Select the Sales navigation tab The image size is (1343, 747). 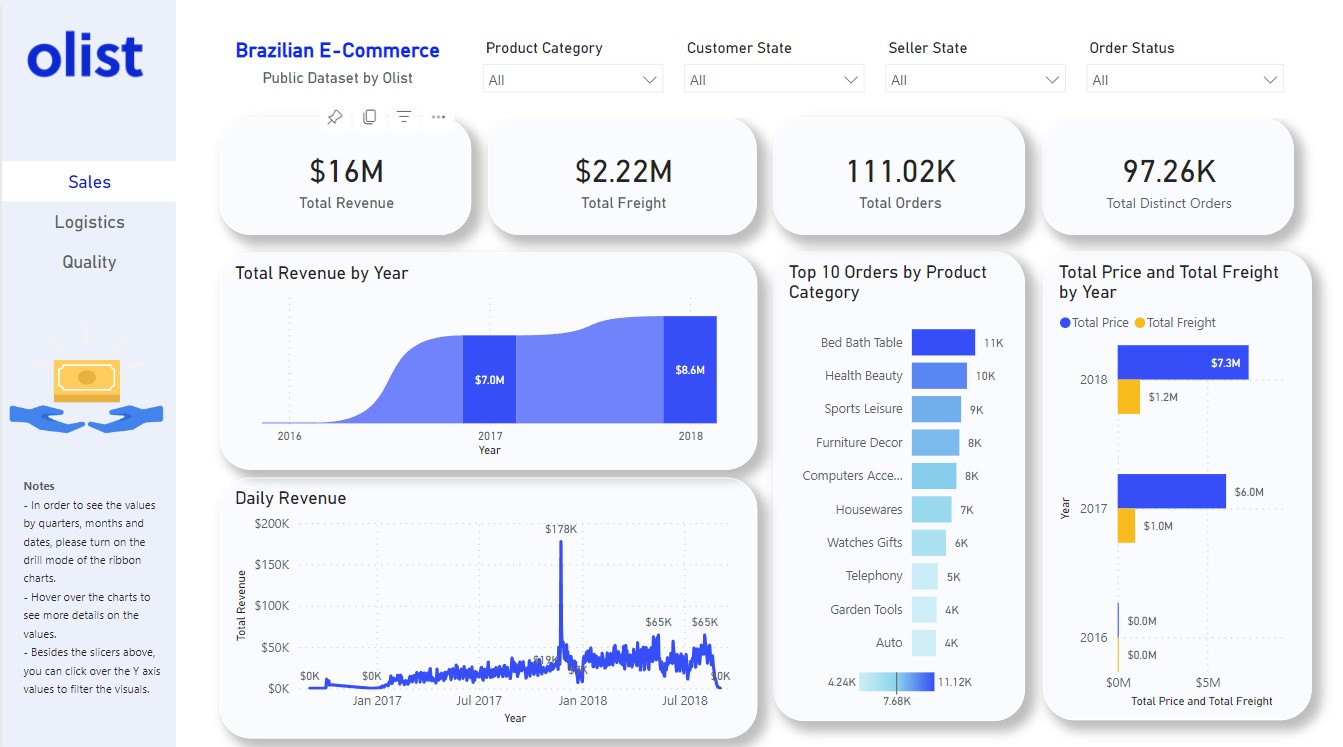pos(89,182)
